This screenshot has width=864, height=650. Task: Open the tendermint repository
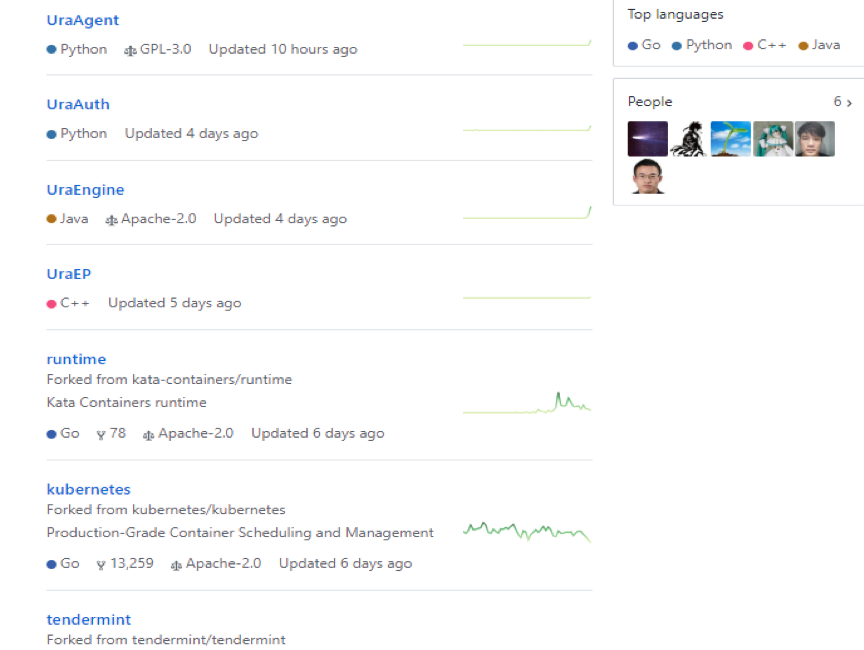(88, 619)
